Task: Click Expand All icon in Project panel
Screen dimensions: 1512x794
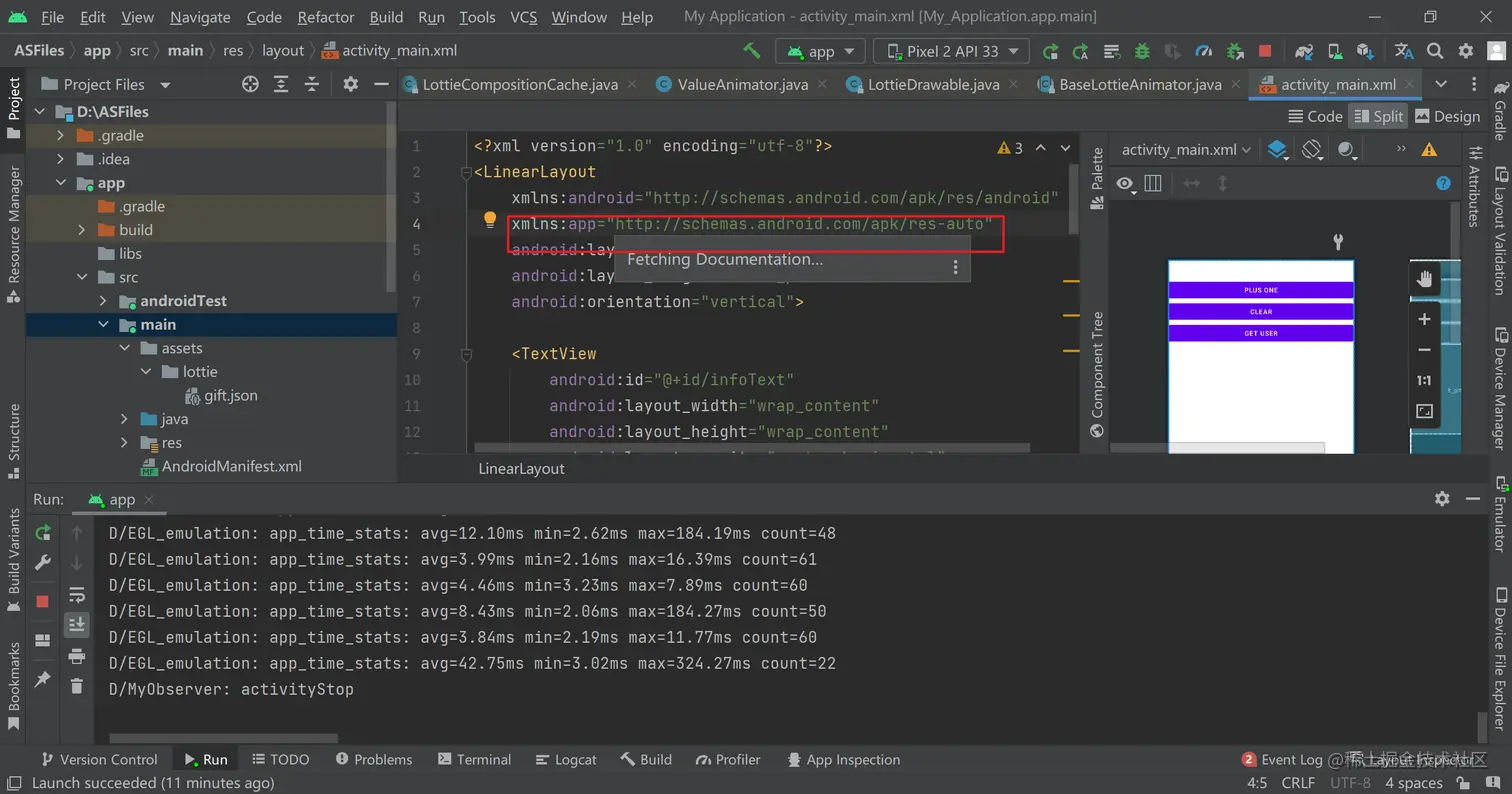Action: coord(281,84)
